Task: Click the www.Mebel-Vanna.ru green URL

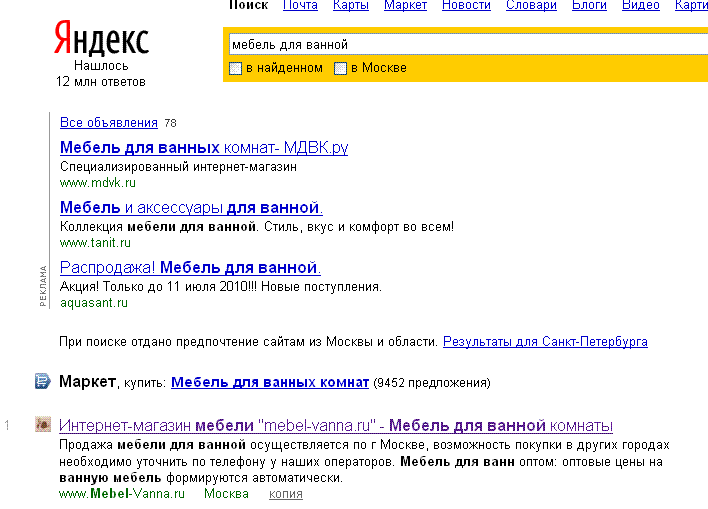Action: tap(122, 494)
